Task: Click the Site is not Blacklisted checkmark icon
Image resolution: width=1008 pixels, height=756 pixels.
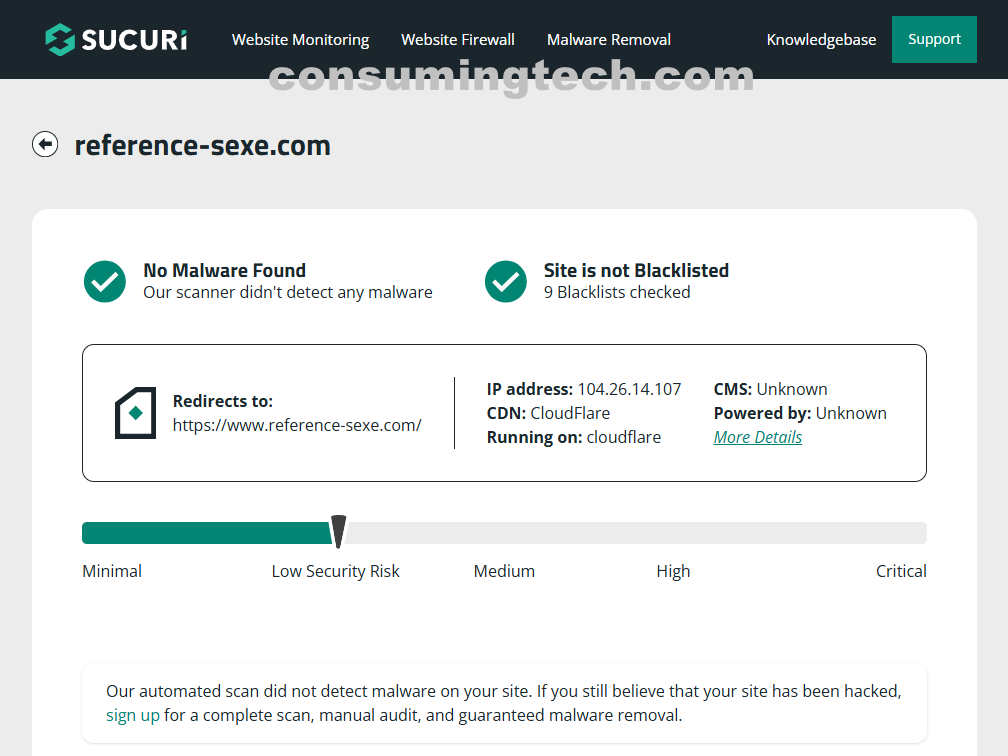Action: click(x=506, y=282)
